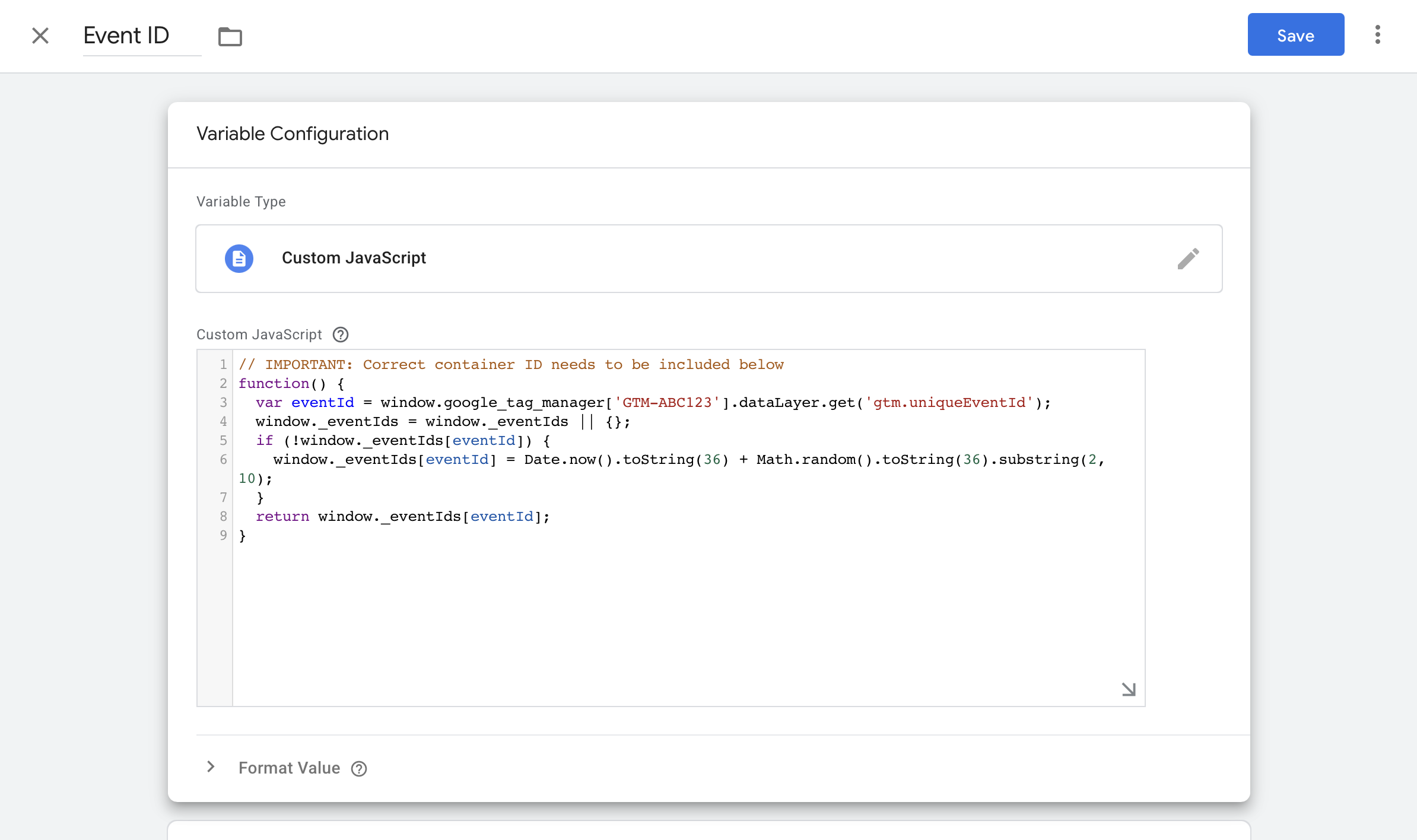Image resolution: width=1417 pixels, height=840 pixels.
Task: Click the pencil icon to change variable type
Action: point(1189,259)
